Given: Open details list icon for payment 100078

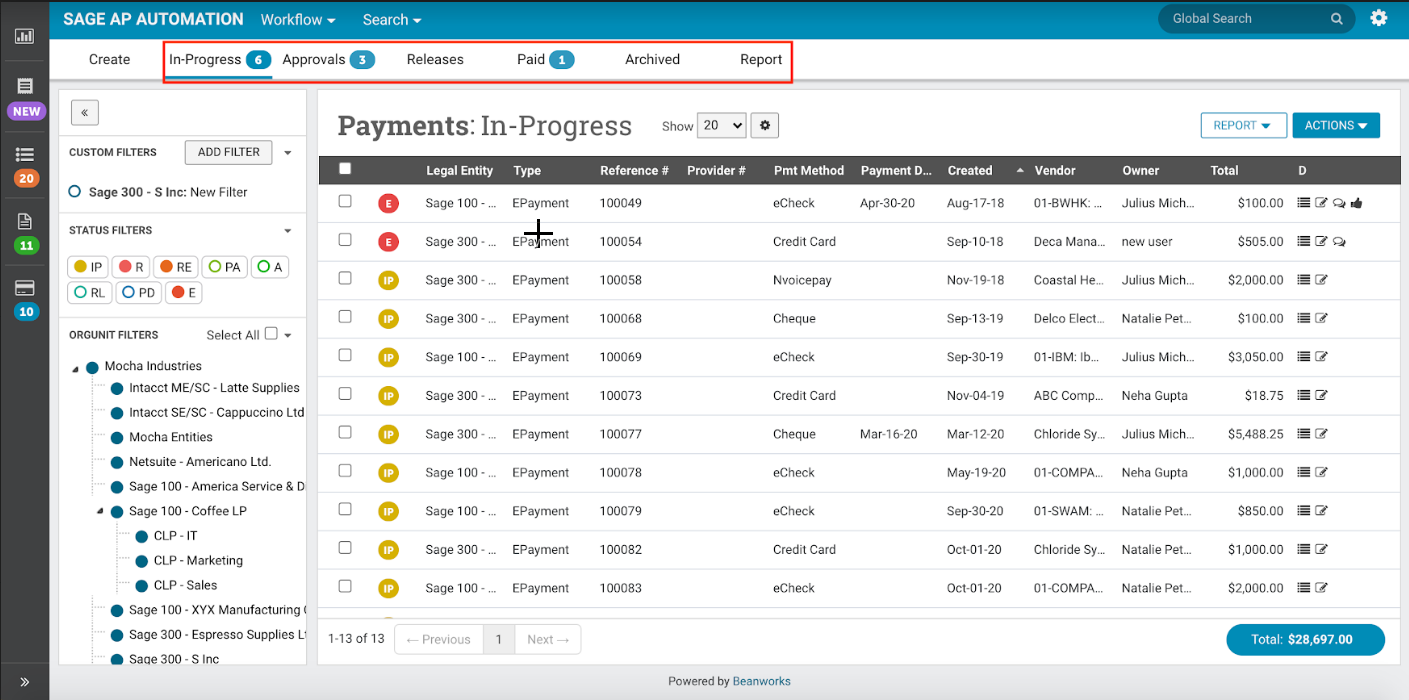Looking at the screenshot, I should (1304, 473).
